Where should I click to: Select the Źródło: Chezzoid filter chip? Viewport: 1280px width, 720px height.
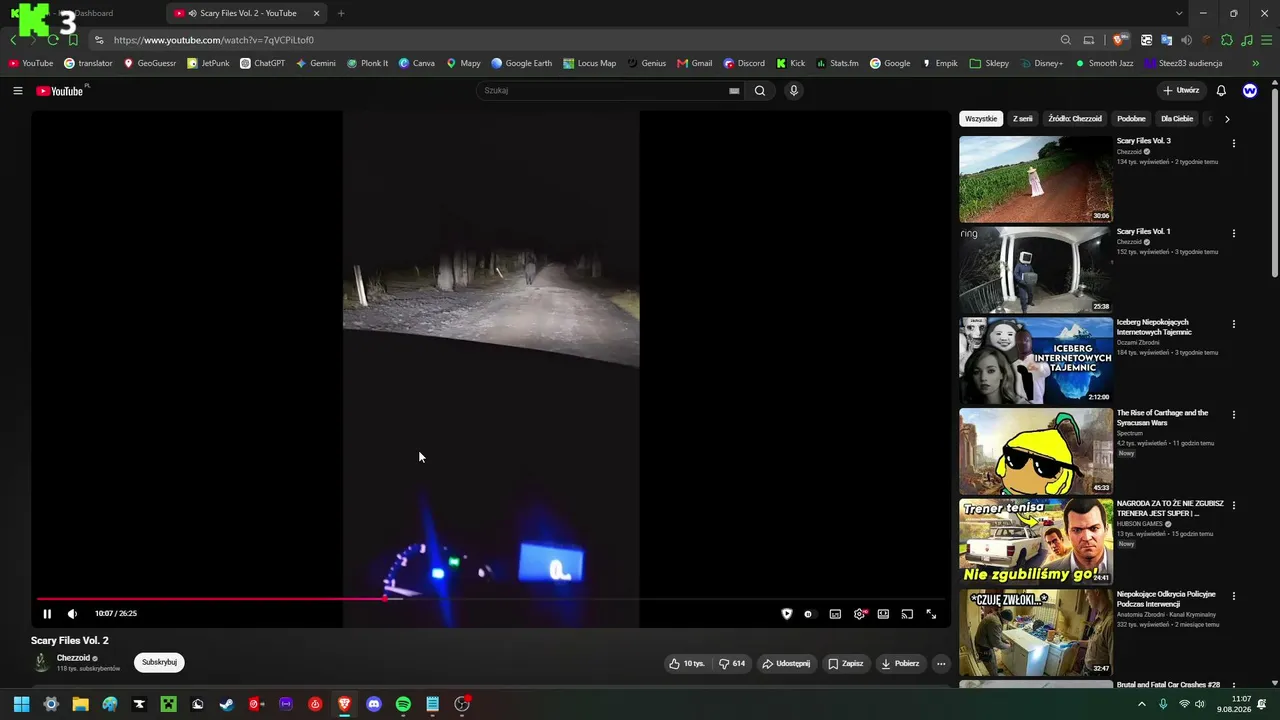(x=1075, y=119)
